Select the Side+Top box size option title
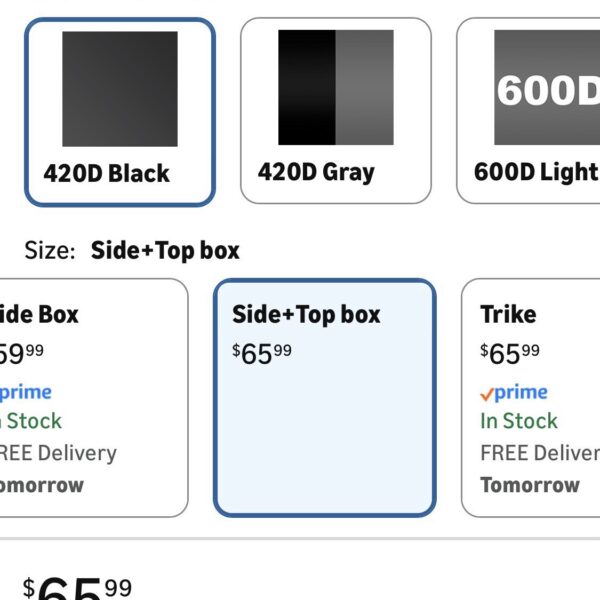 (306, 314)
